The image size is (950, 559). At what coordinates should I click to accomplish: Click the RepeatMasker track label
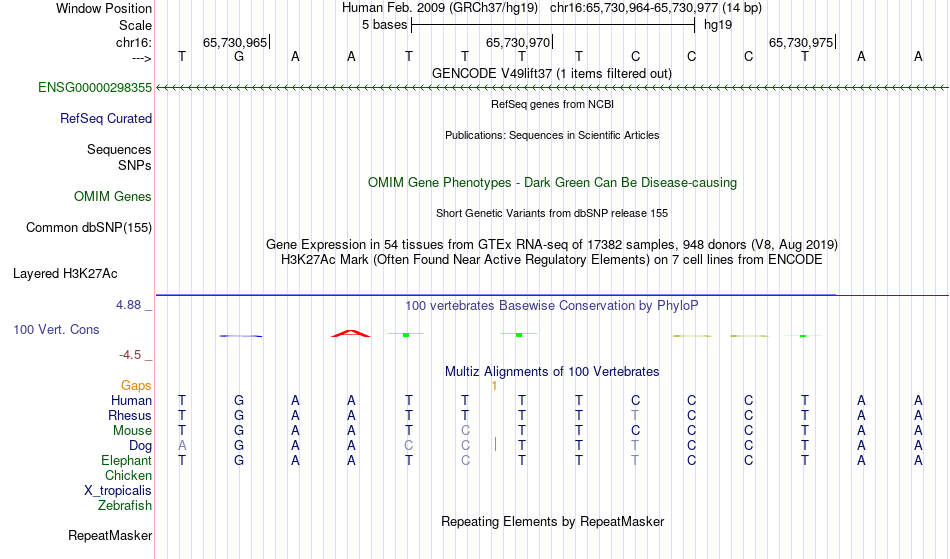[x=110, y=535]
